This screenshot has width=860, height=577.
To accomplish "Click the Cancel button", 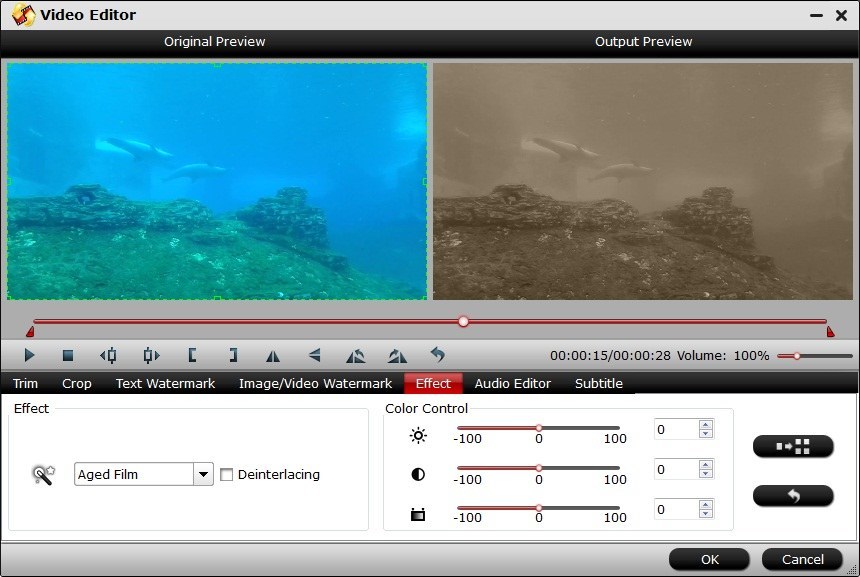I will point(802,559).
